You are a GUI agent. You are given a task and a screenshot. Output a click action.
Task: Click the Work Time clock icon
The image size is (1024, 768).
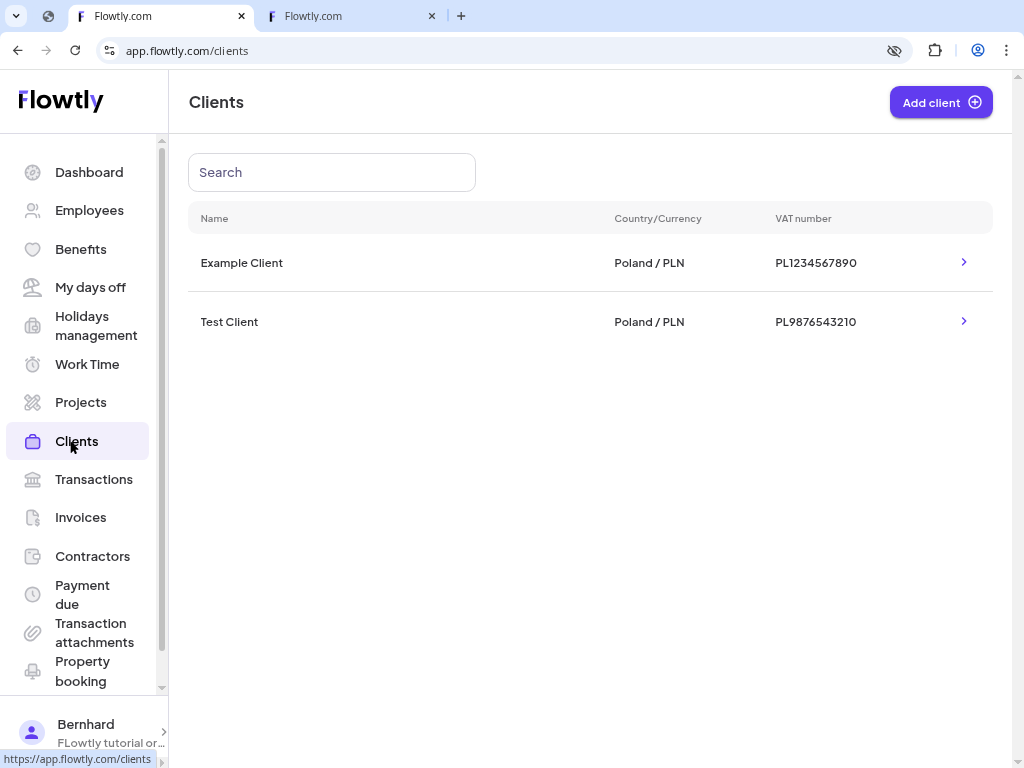coord(32,364)
